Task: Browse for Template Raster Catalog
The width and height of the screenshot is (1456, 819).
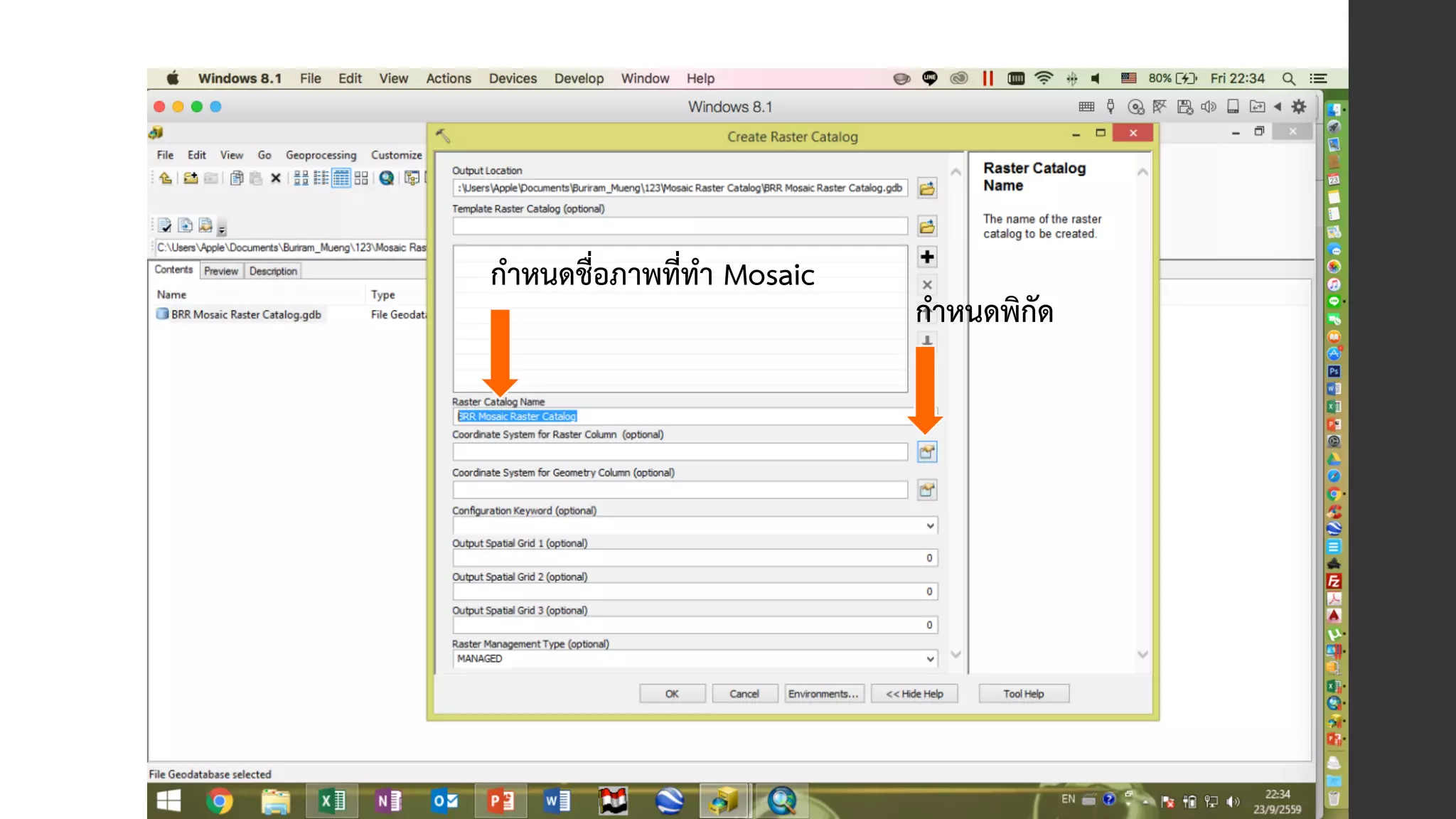Action: (x=927, y=227)
